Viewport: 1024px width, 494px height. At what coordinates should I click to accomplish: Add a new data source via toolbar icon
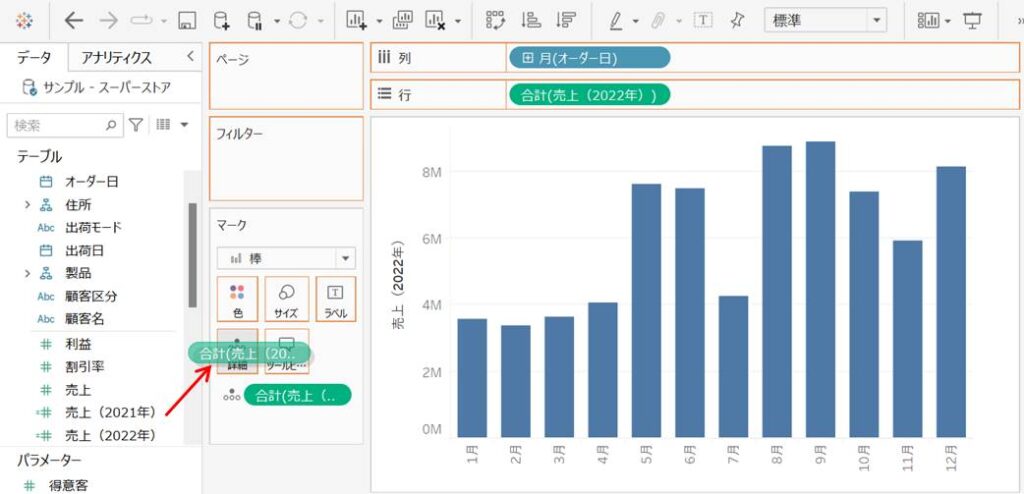coord(221,21)
